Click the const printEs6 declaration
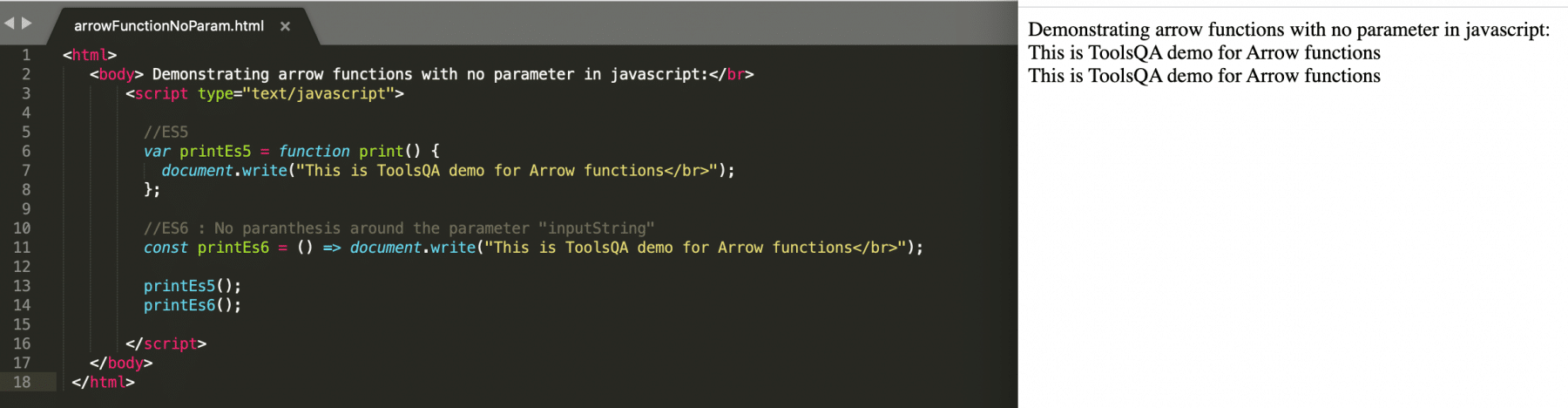1568x408 pixels. click(x=206, y=248)
